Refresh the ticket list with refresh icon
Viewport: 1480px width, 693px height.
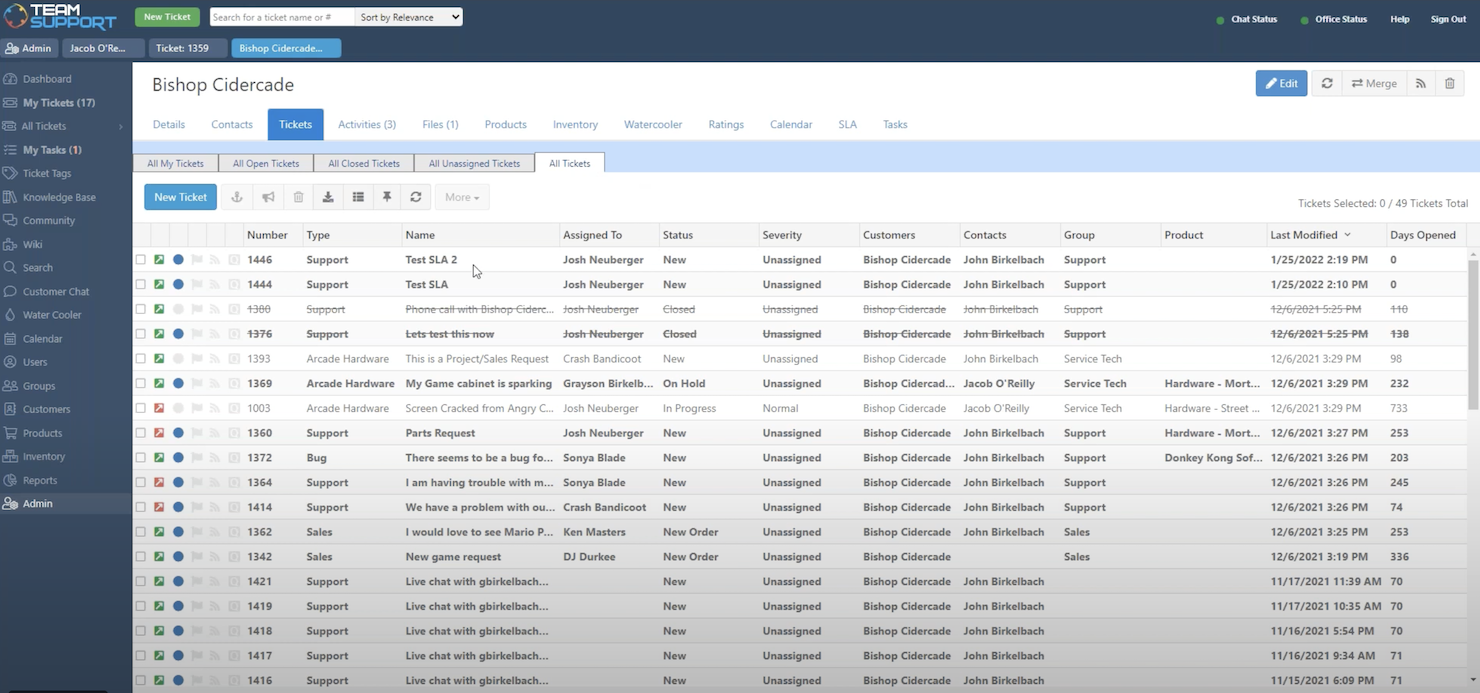click(417, 197)
